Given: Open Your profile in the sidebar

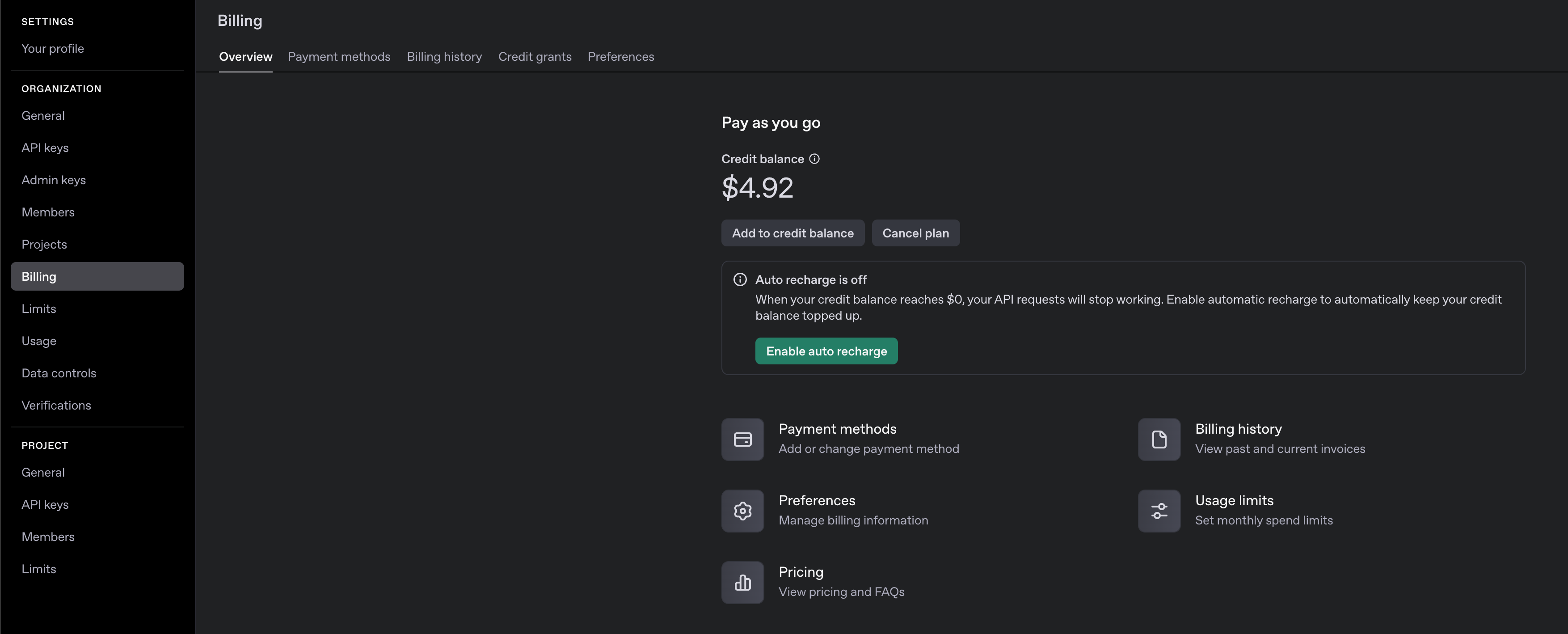Looking at the screenshot, I should pyautogui.click(x=52, y=49).
